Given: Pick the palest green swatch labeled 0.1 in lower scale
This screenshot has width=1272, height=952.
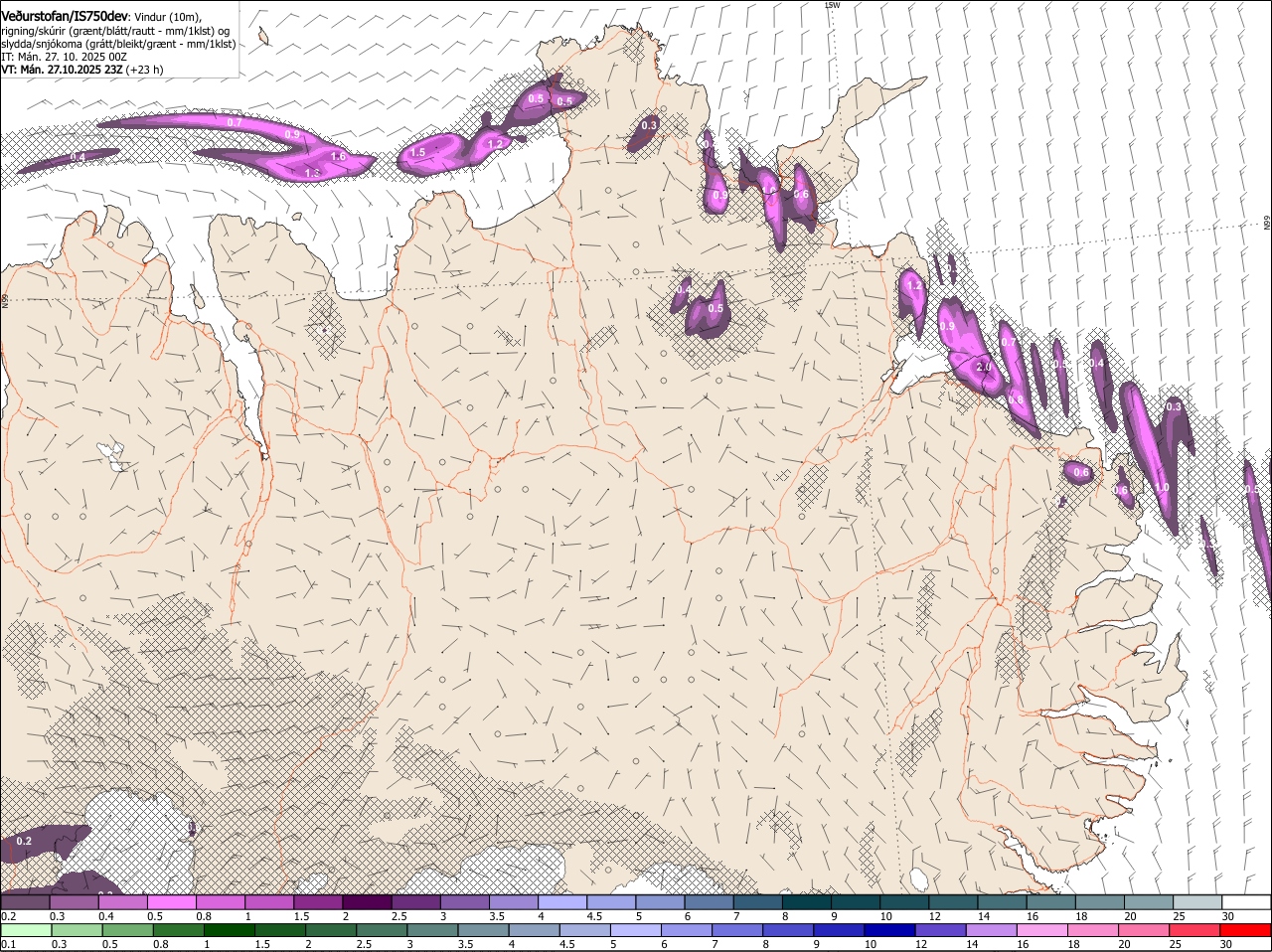Looking at the screenshot, I should coord(27,930).
